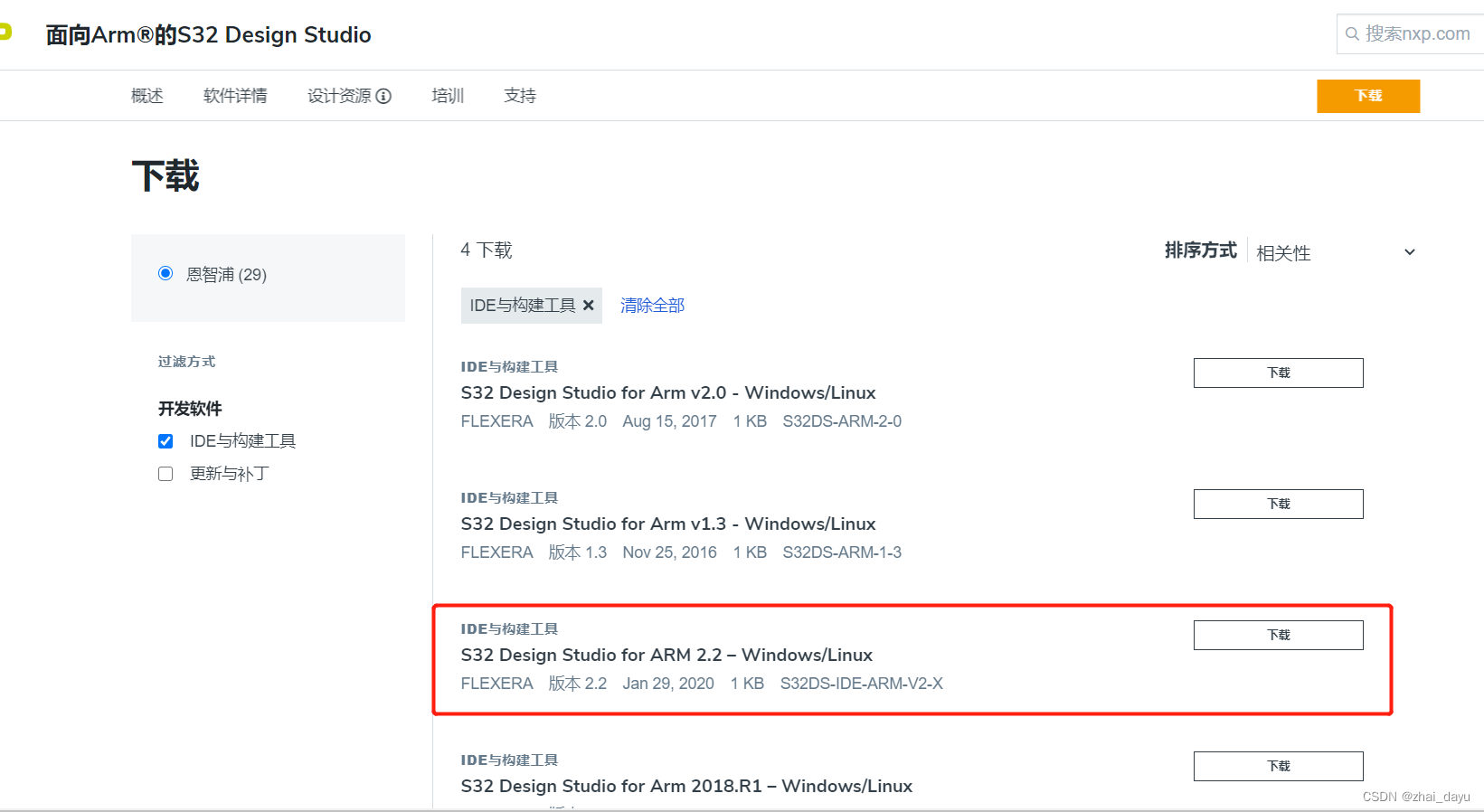Download S32 Design Studio for Arm v2.0
Image resolution: width=1484 pixels, height=812 pixels.
(x=1278, y=373)
